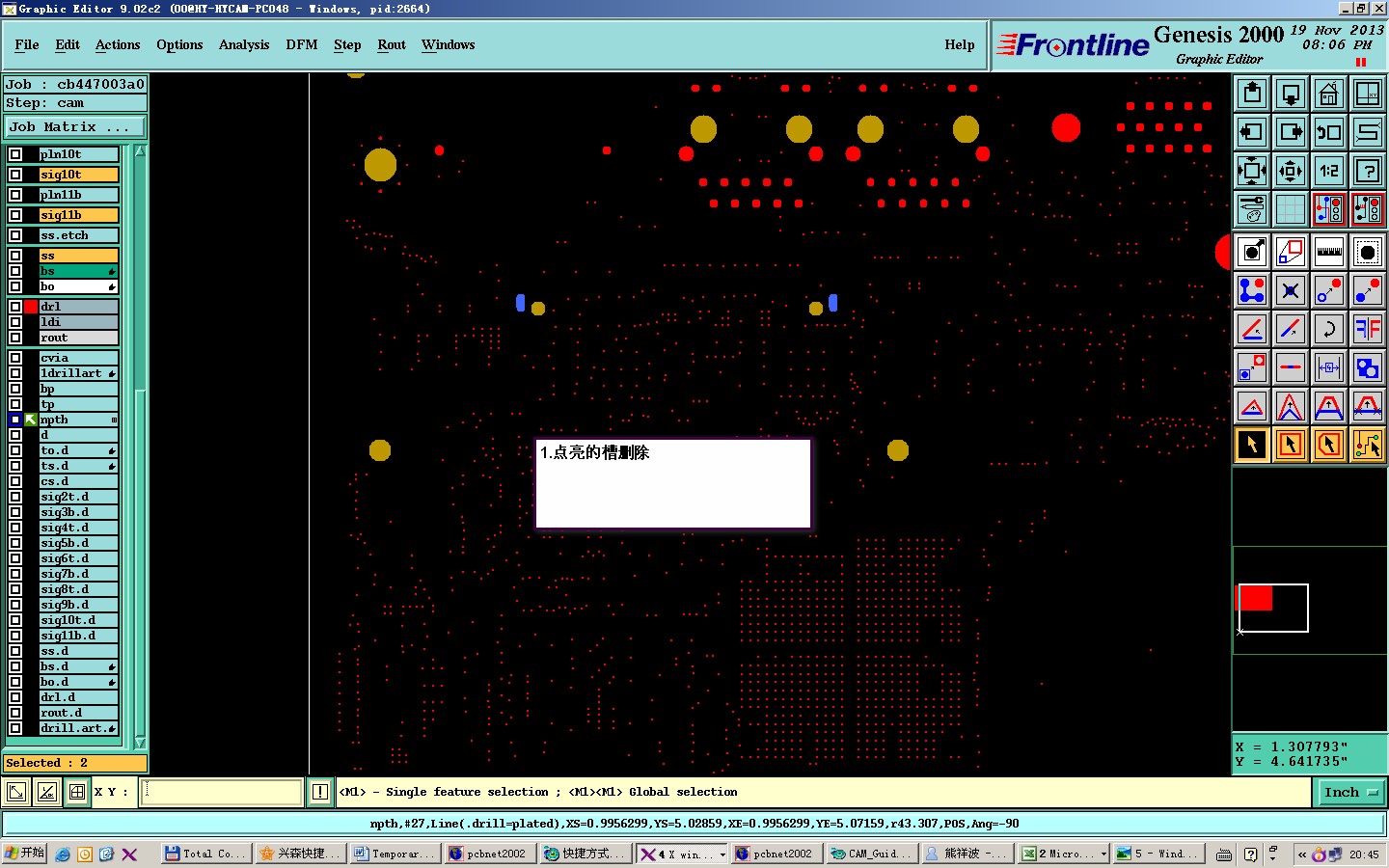
Task: Toggle checkbox for drl layer
Action: coord(15,307)
